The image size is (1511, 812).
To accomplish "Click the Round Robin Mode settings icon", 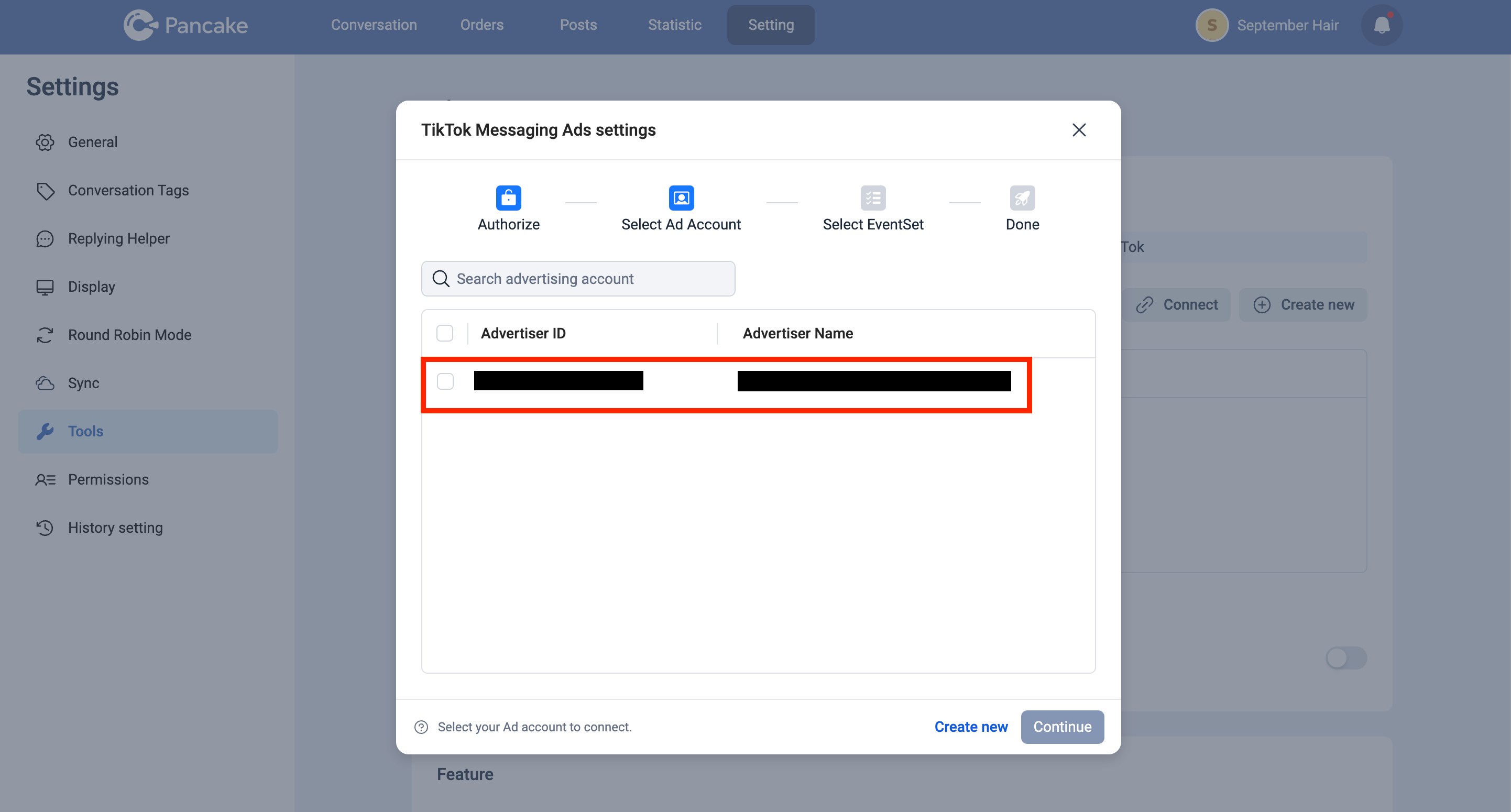I will (x=46, y=335).
